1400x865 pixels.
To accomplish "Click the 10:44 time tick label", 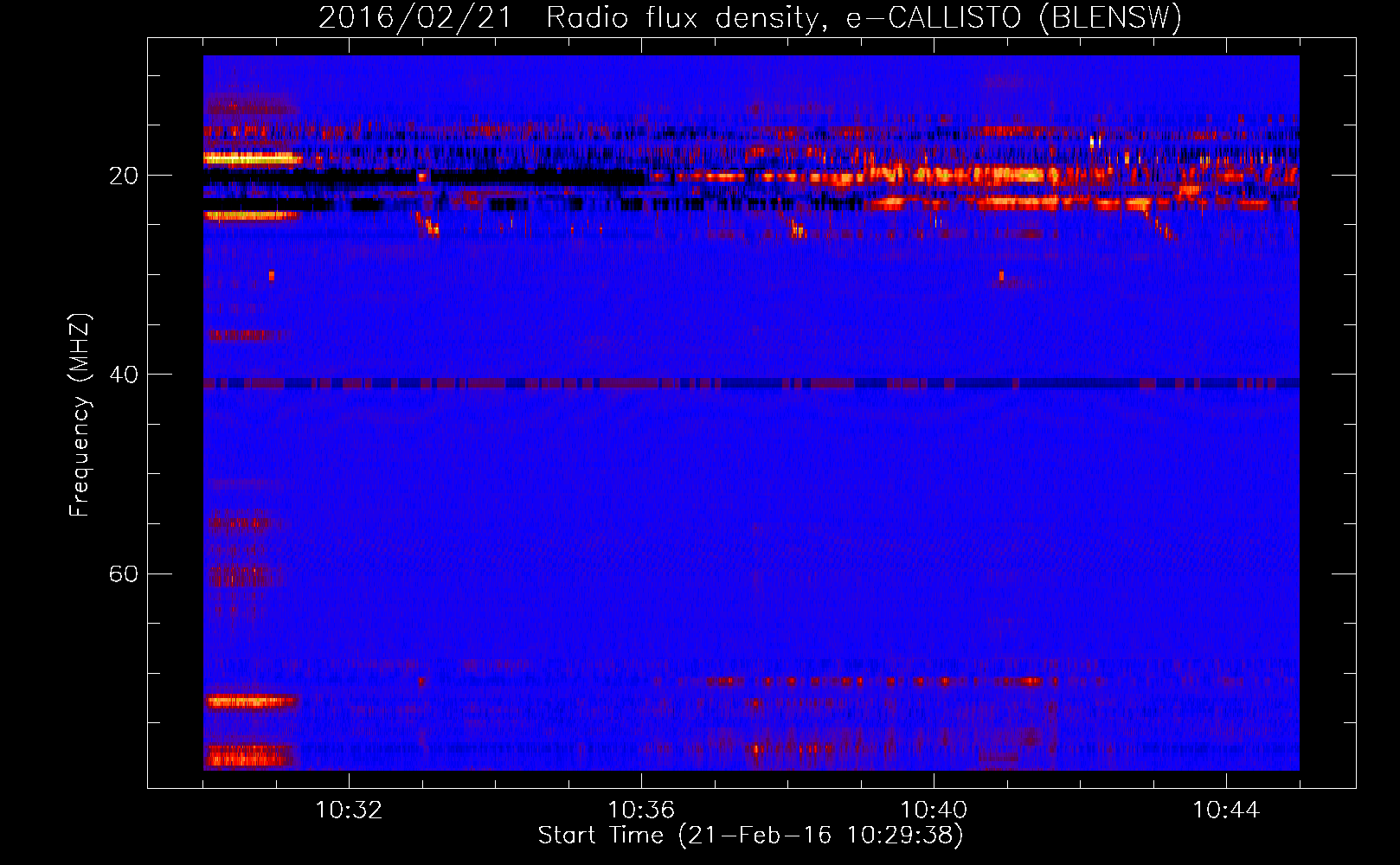I will (x=1226, y=811).
